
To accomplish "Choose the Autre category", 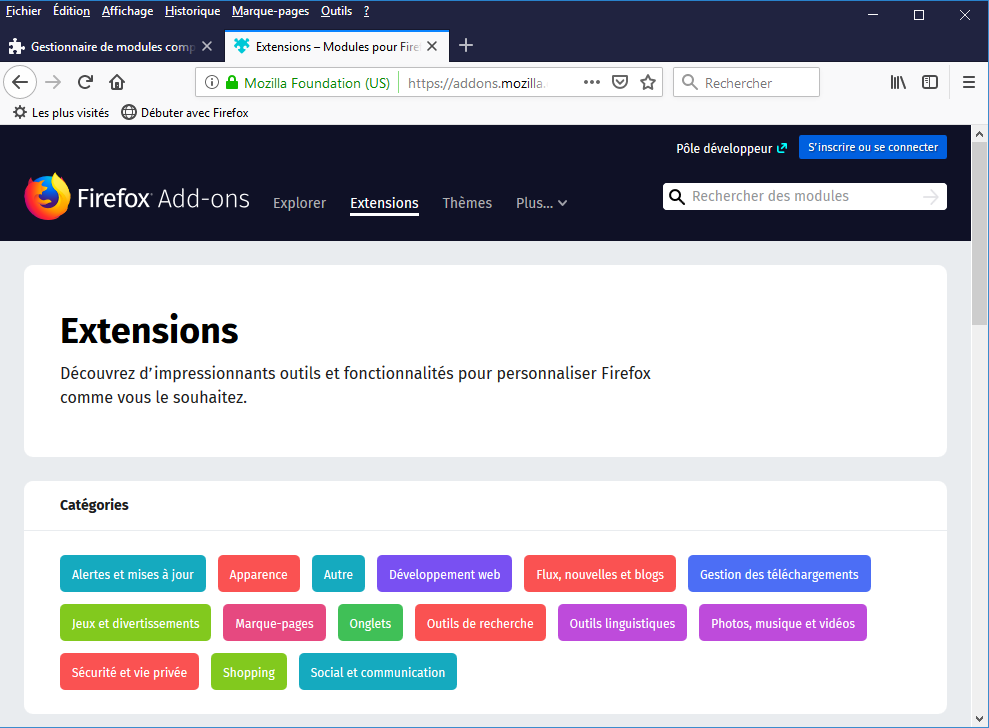I will pos(338,574).
